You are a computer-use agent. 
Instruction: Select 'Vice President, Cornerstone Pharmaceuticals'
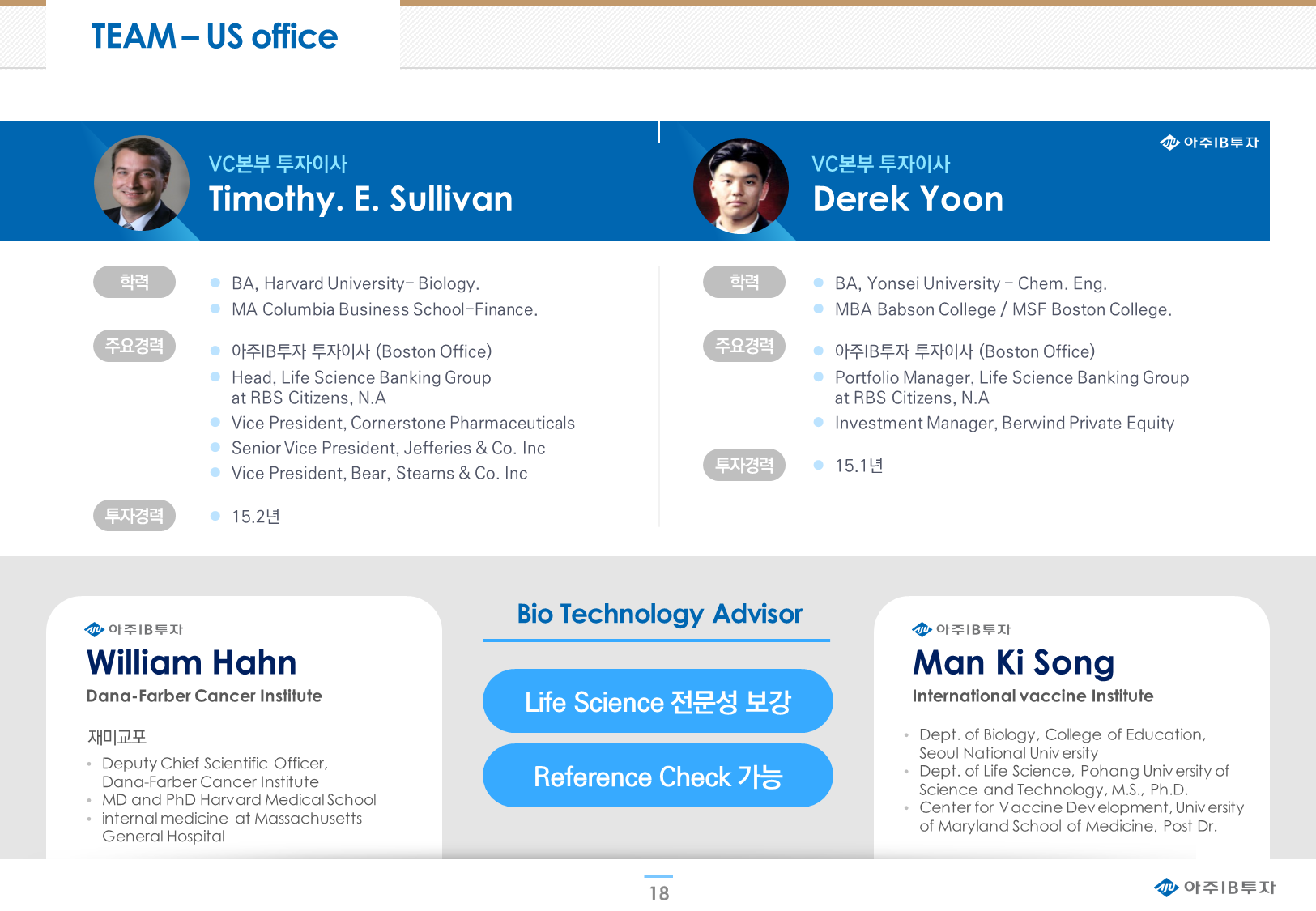tap(403, 423)
